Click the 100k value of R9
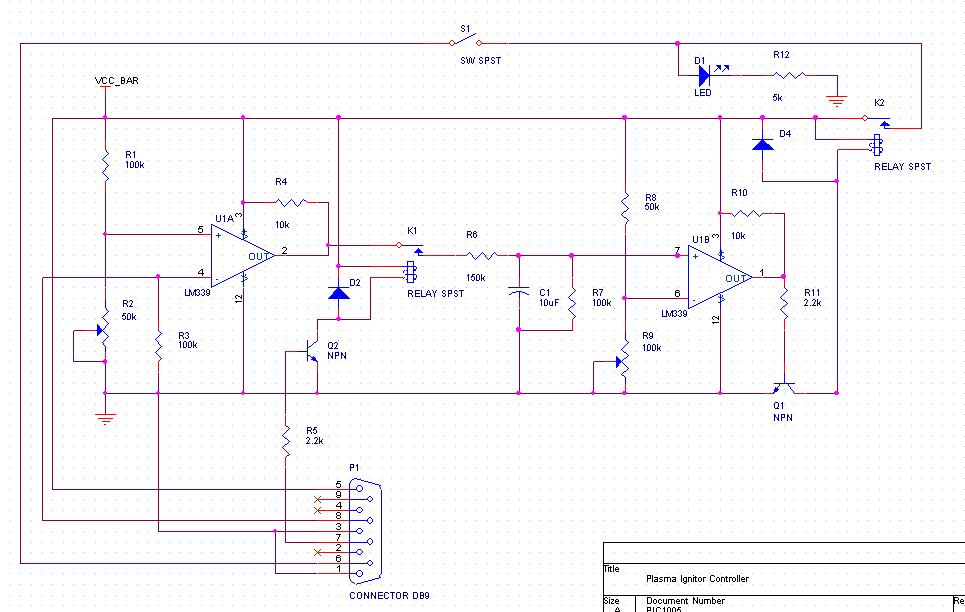The image size is (965, 612). click(x=652, y=348)
